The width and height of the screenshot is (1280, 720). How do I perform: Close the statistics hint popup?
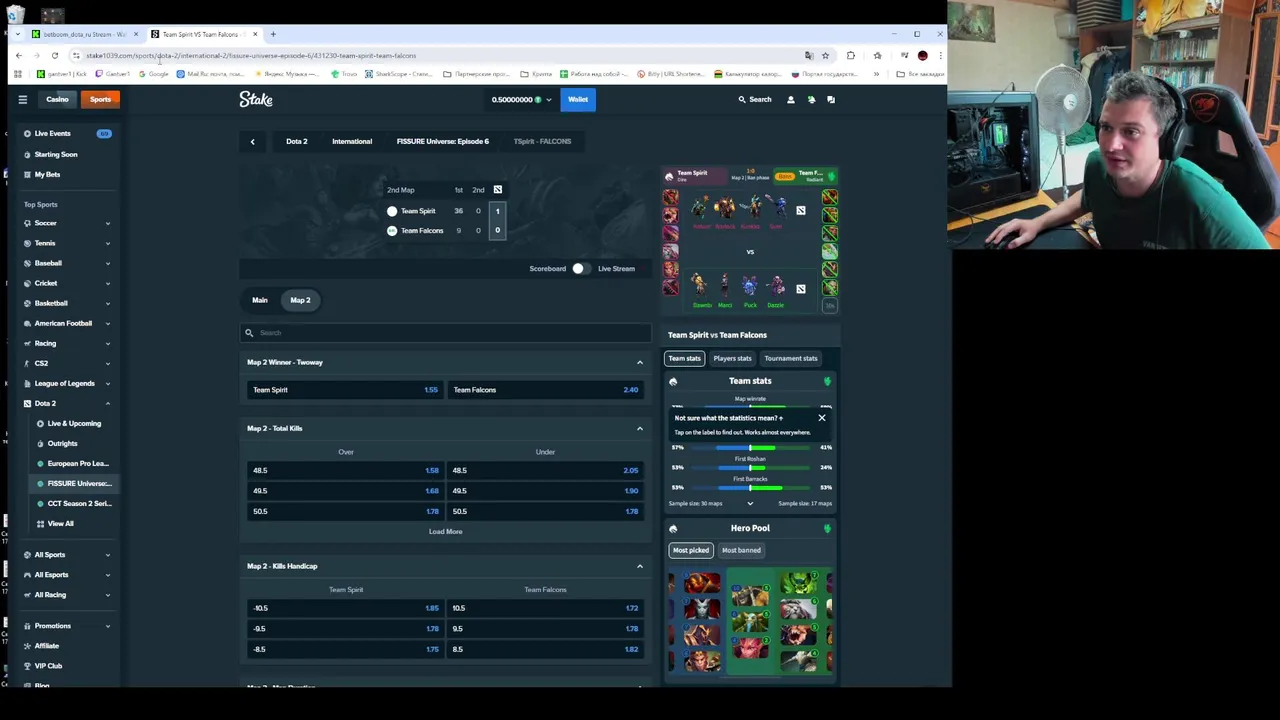click(822, 418)
